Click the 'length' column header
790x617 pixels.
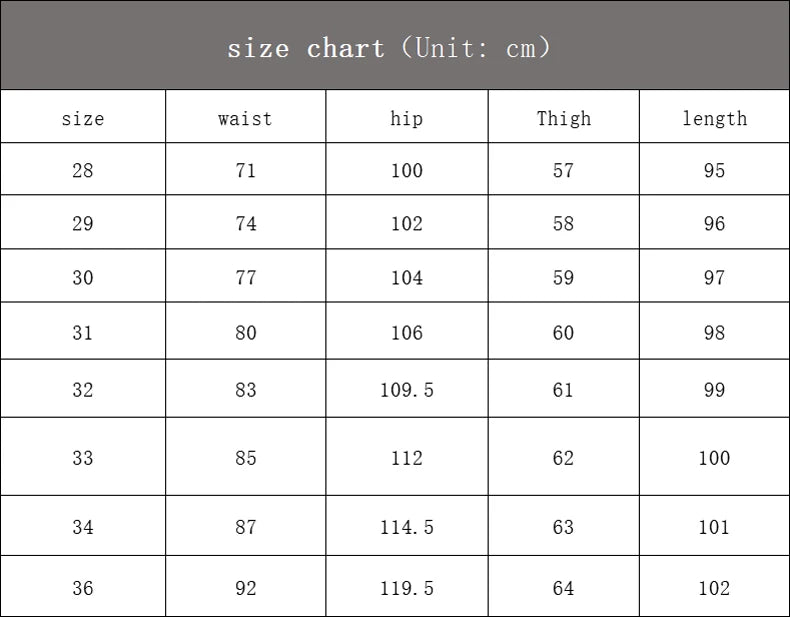tap(714, 118)
